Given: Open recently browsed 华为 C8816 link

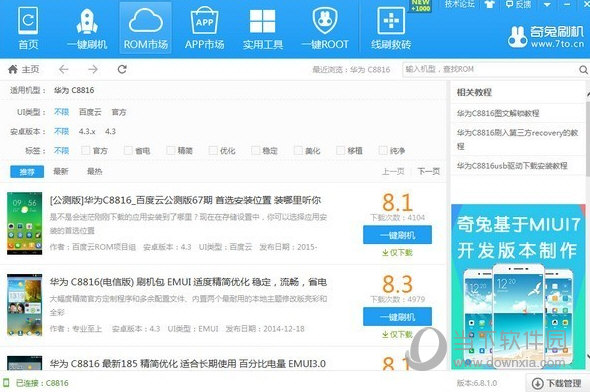Looking at the screenshot, I should pyautogui.click(x=370, y=70).
